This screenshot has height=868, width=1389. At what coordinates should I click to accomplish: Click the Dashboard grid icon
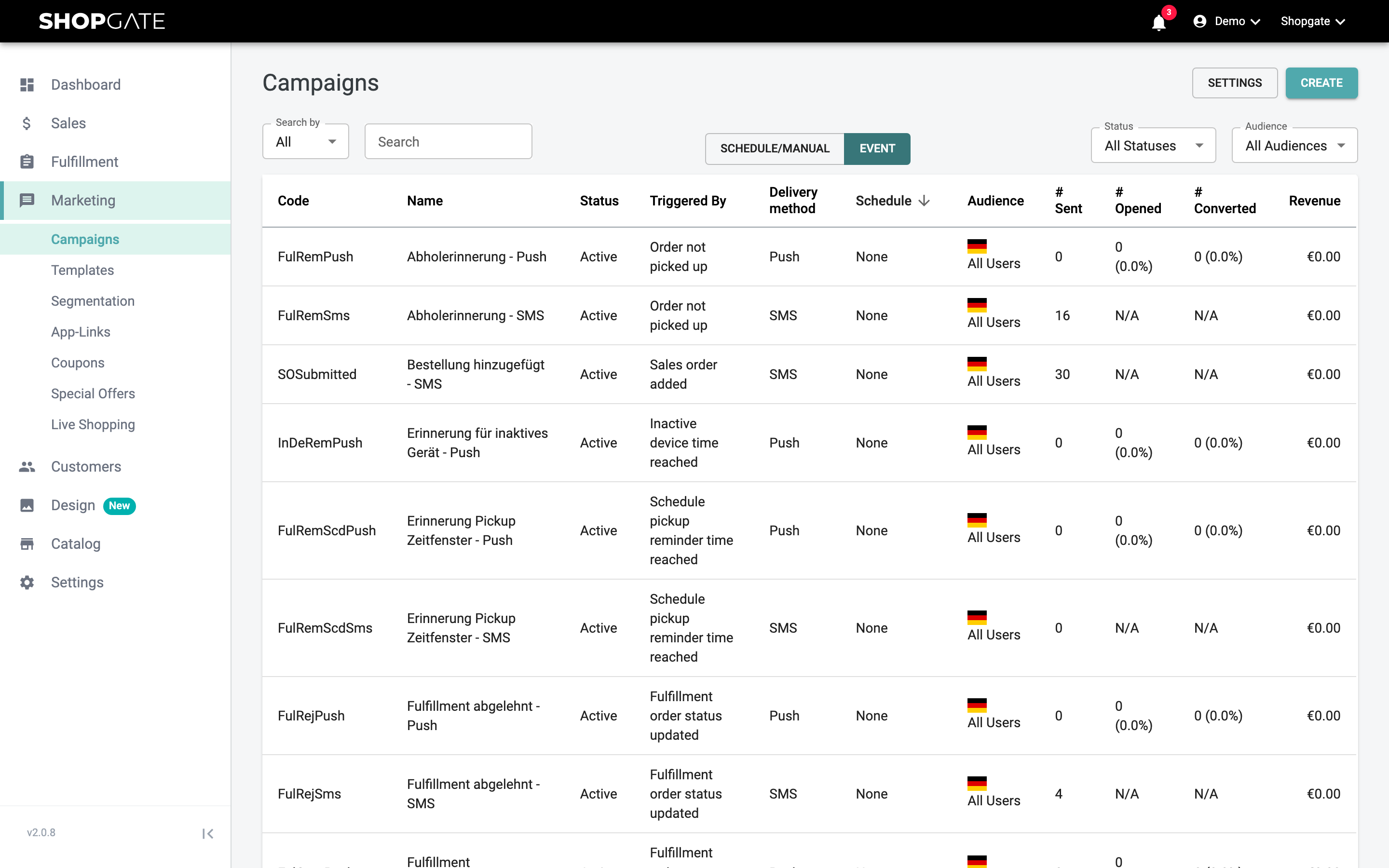[27, 85]
